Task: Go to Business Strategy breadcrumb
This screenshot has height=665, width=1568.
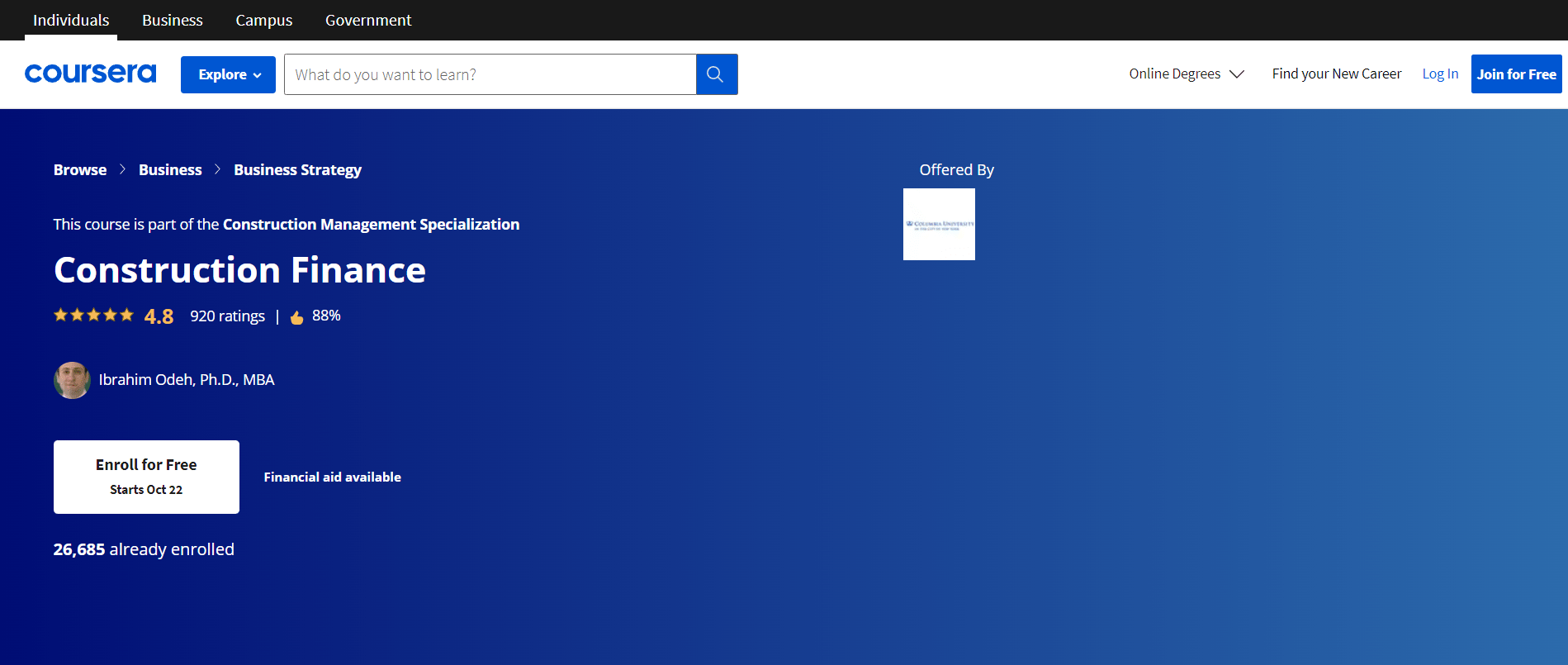Action: pos(297,169)
